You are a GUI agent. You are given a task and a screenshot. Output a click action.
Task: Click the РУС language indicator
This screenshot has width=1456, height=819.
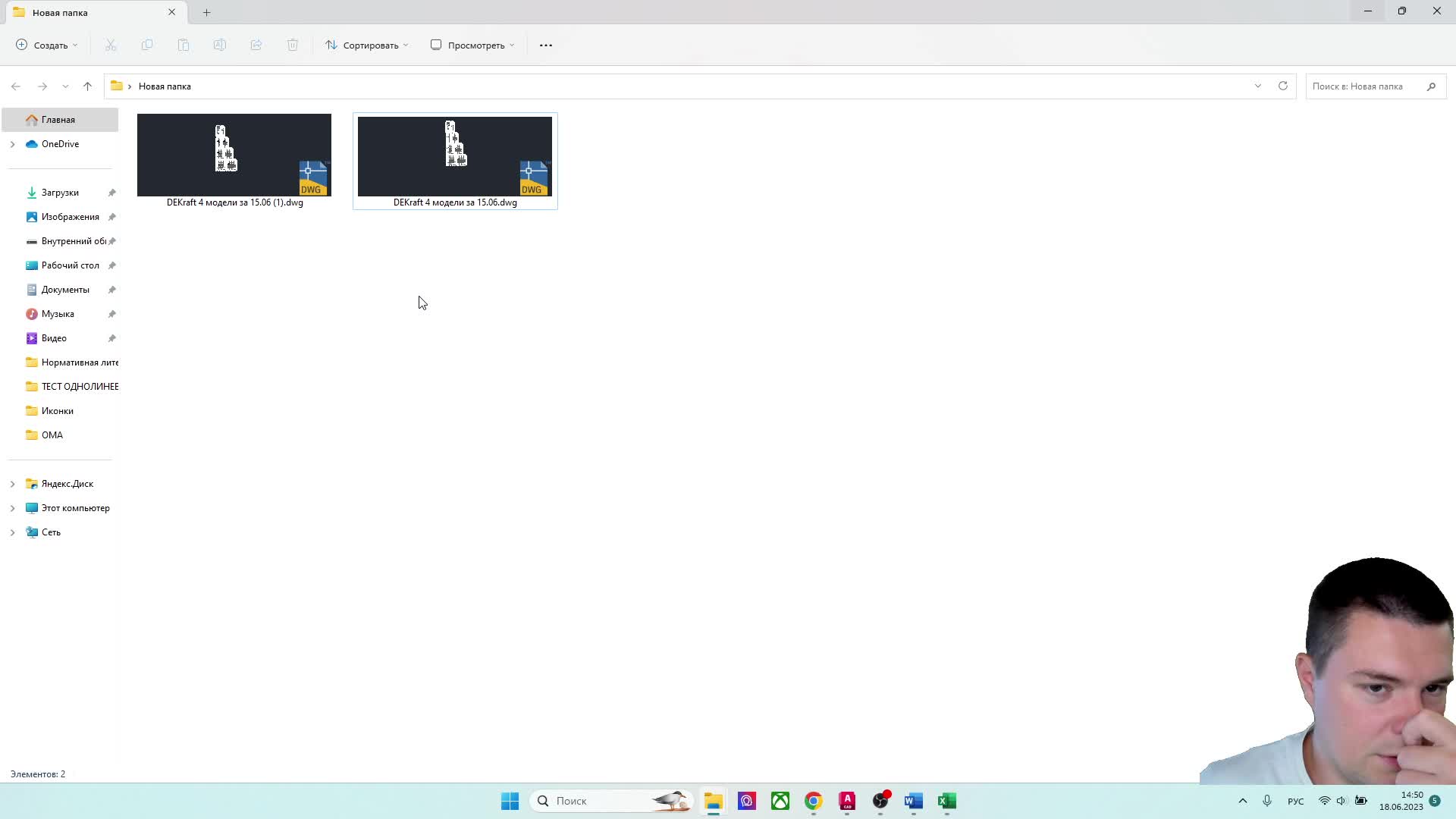[x=1295, y=802]
